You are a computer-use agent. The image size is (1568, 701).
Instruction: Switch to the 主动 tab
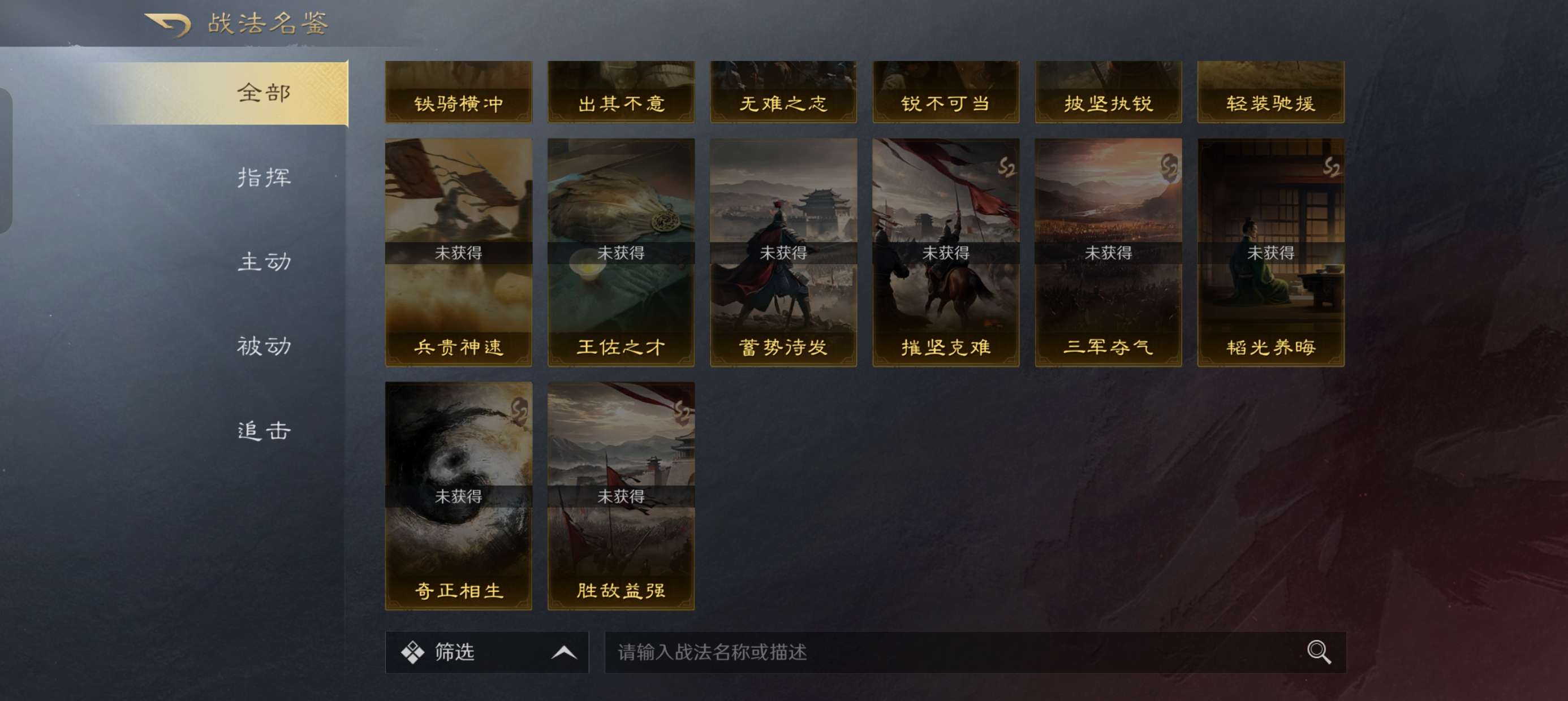pos(264,262)
